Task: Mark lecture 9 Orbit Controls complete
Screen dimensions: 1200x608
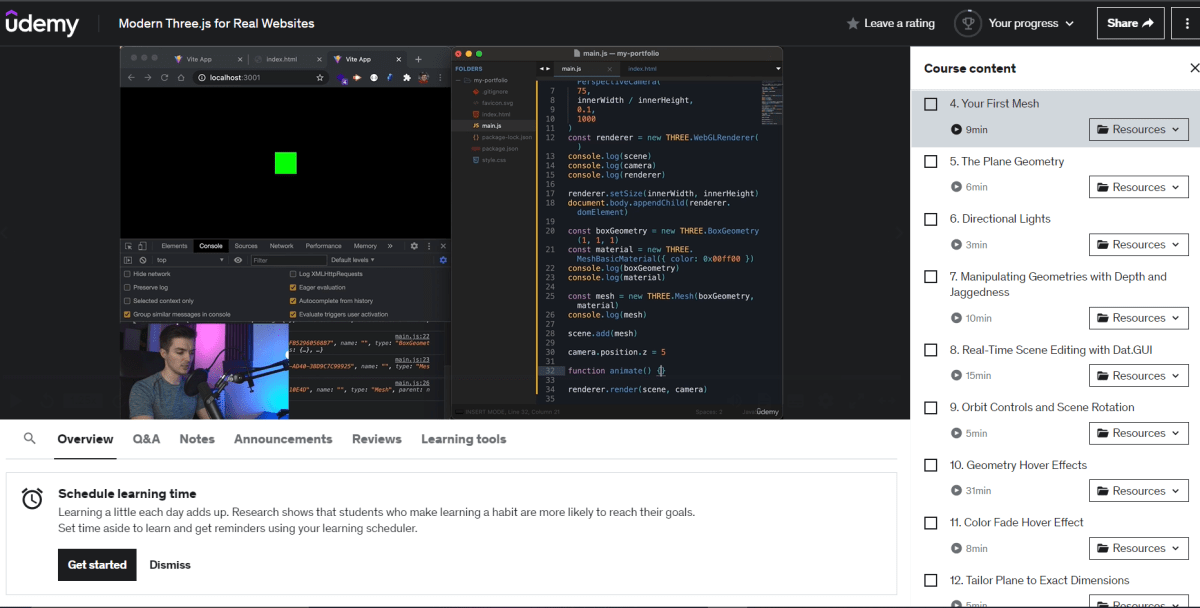Action: pos(931,408)
